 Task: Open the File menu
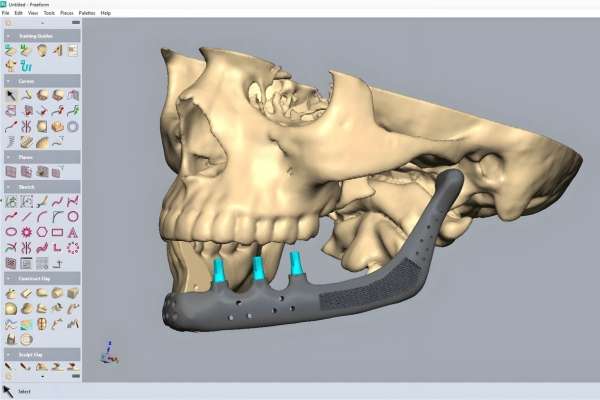6,13
